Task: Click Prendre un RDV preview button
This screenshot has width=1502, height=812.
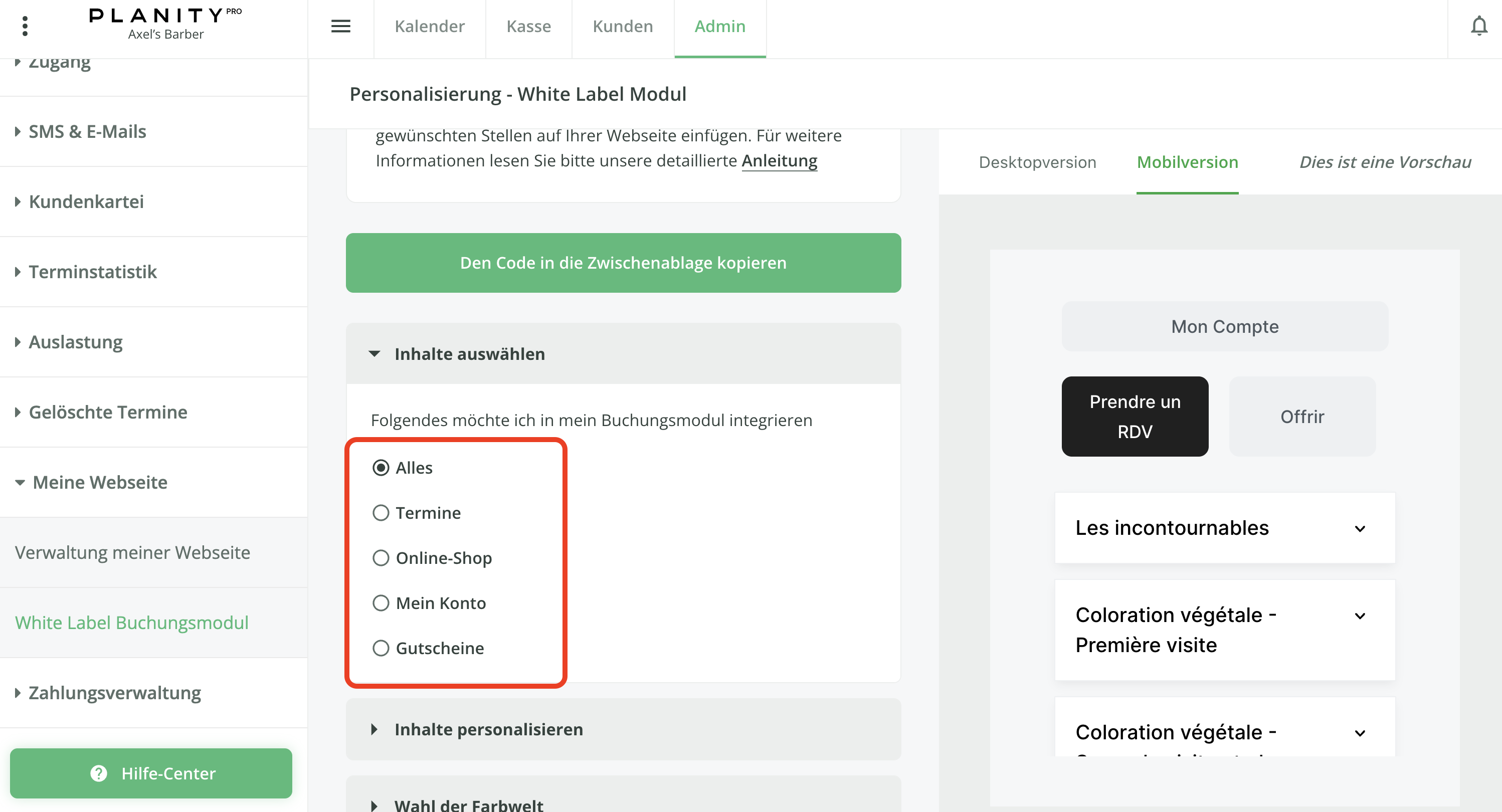Action: pos(1134,416)
